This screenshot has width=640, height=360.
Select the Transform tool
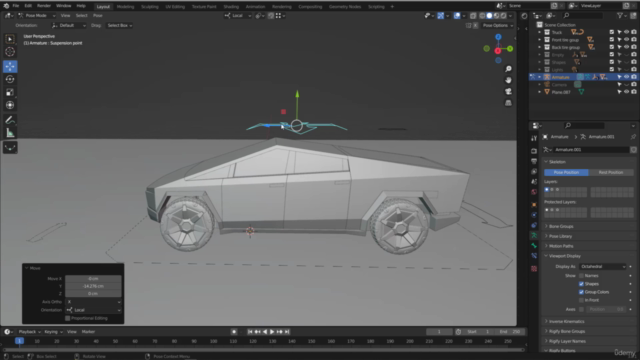tap(10, 105)
